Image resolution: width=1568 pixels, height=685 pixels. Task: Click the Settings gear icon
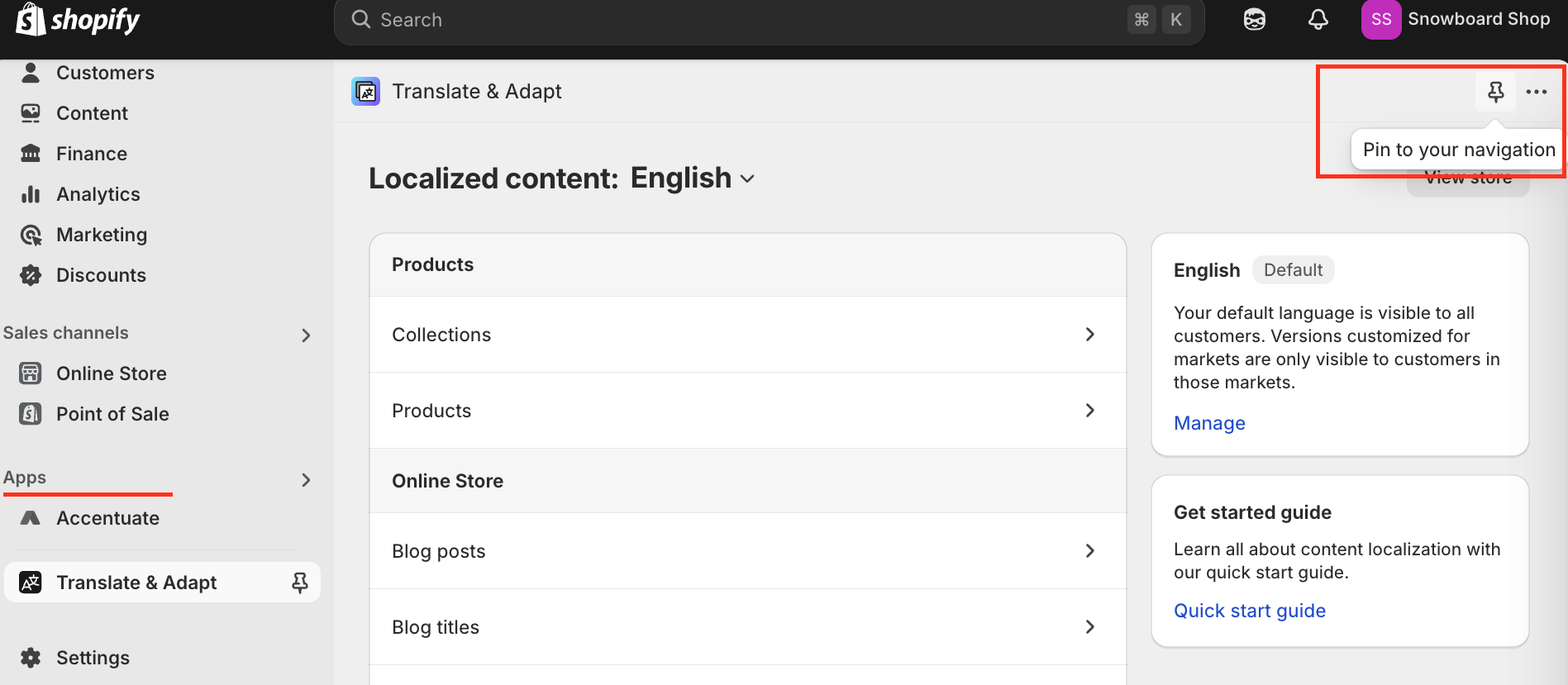[x=31, y=658]
